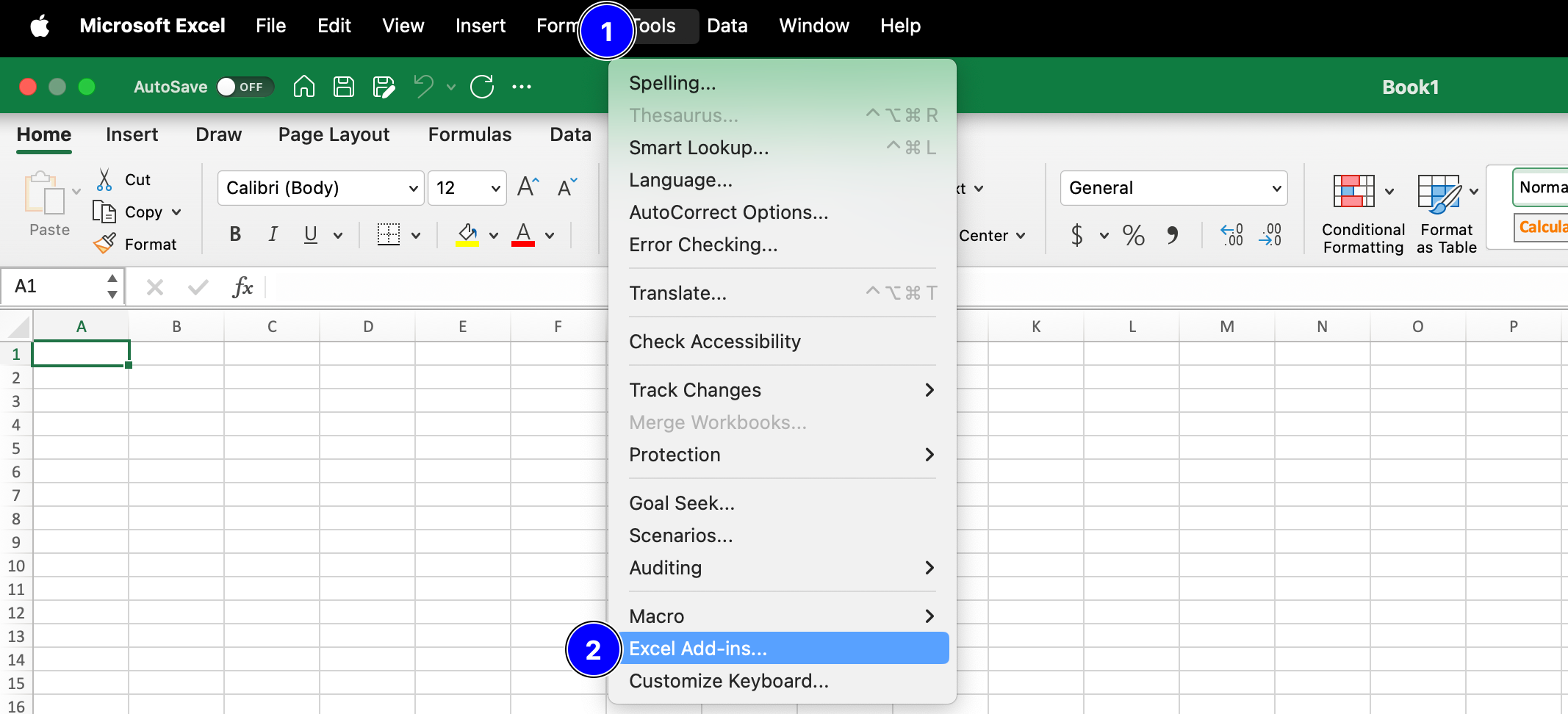Click the Redo circular arrow icon
The height and width of the screenshot is (714, 1568).
482,87
